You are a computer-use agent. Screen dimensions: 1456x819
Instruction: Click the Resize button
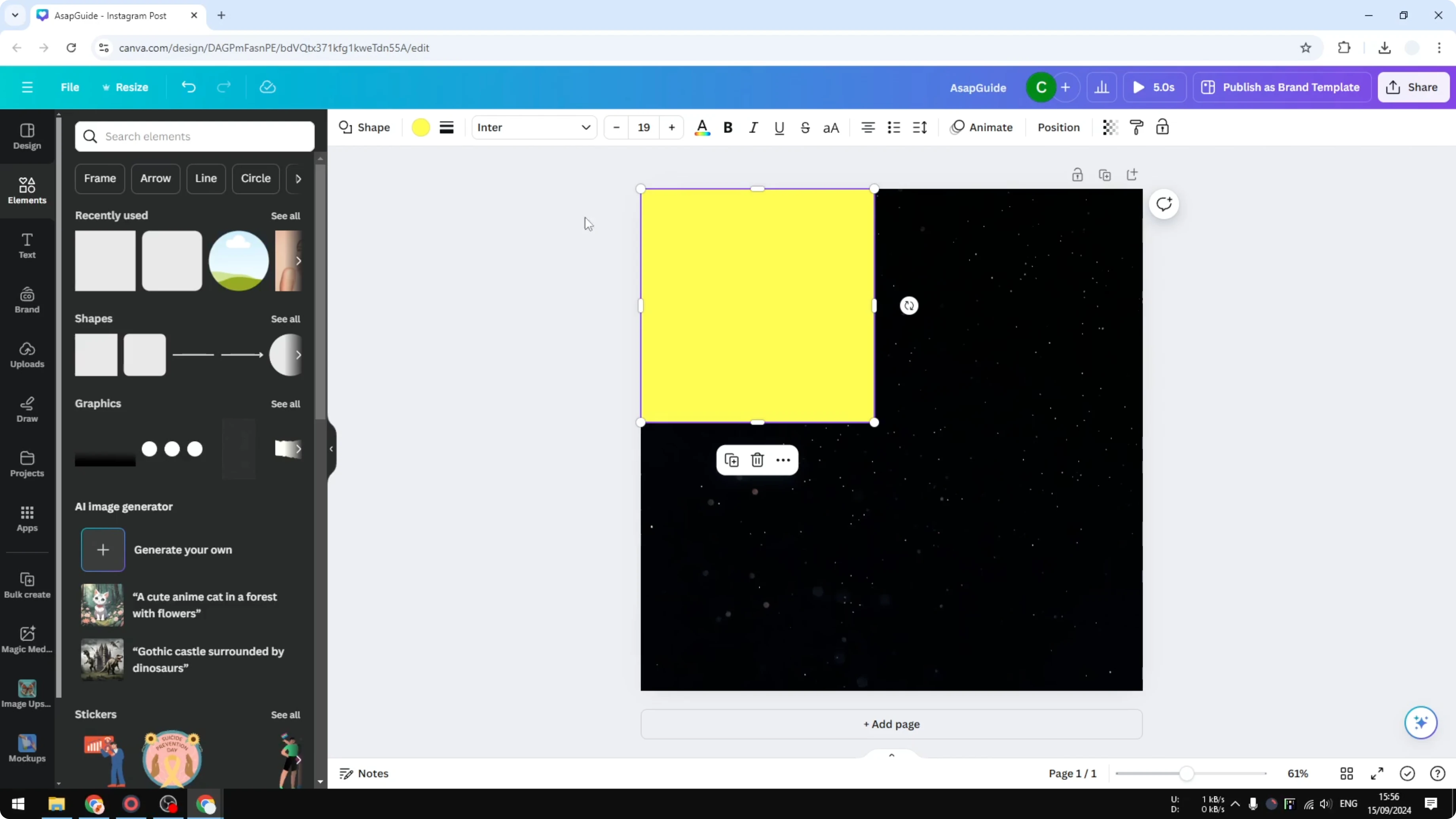(x=125, y=87)
